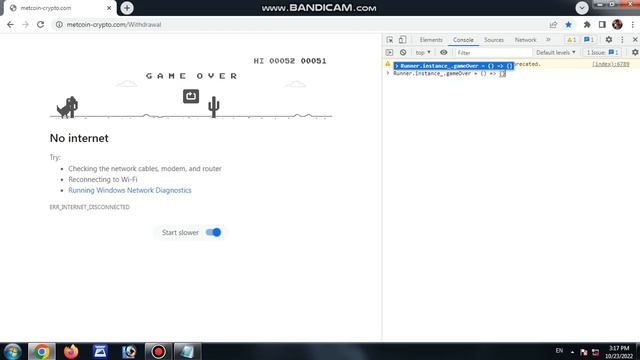Open Chrome from the taskbar
The width and height of the screenshot is (640, 360).
click(x=41, y=351)
